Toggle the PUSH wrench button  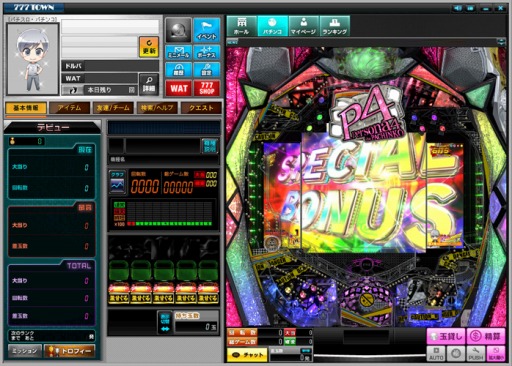click(476, 354)
